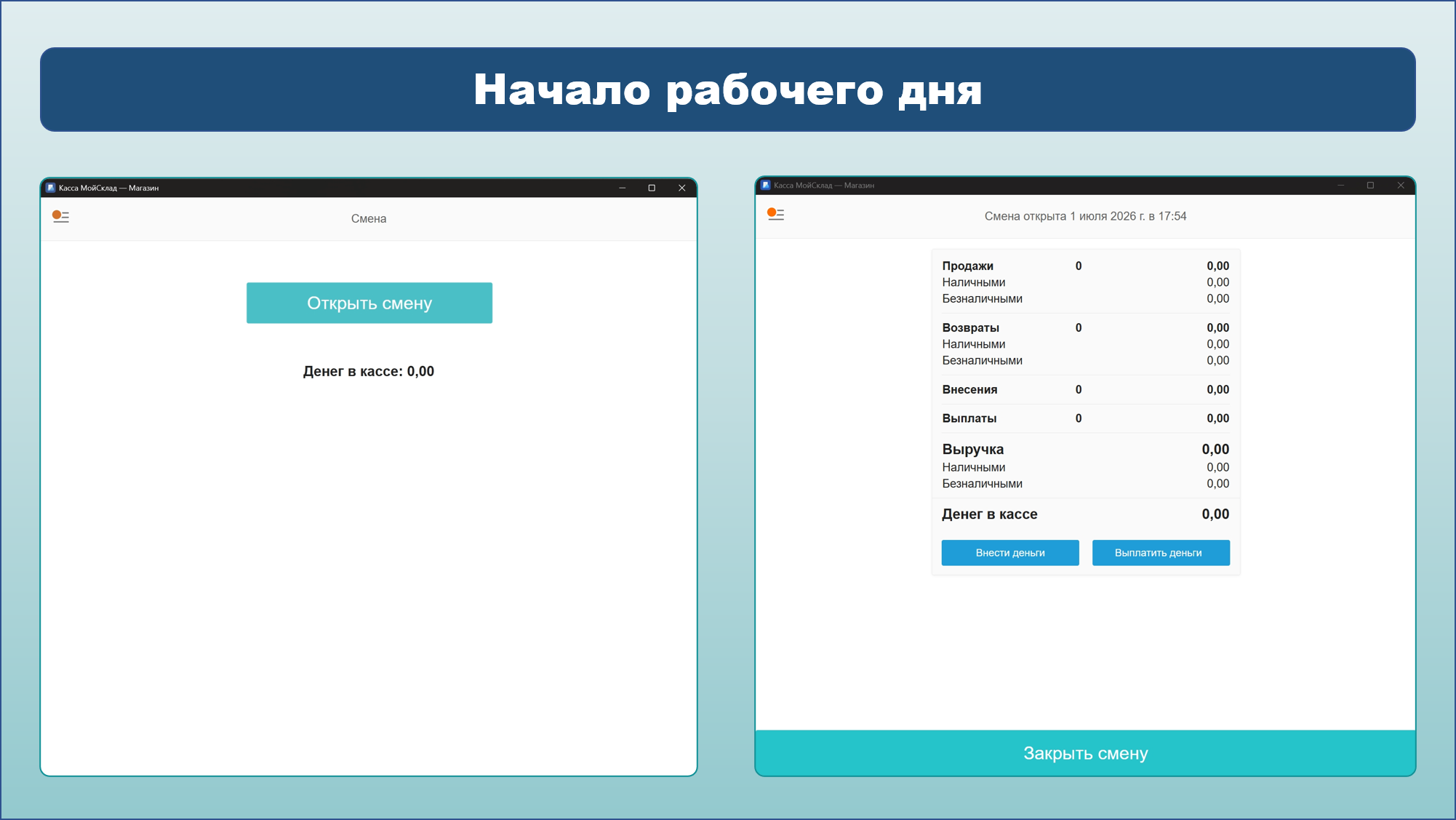
Task: Click Безналичными under Возвраты
Action: (x=982, y=361)
